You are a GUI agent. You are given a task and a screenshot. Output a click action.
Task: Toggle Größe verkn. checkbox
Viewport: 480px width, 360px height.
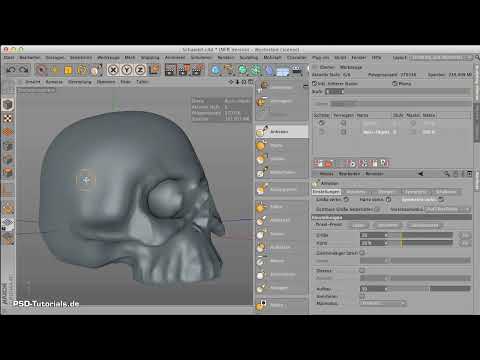[346, 199]
